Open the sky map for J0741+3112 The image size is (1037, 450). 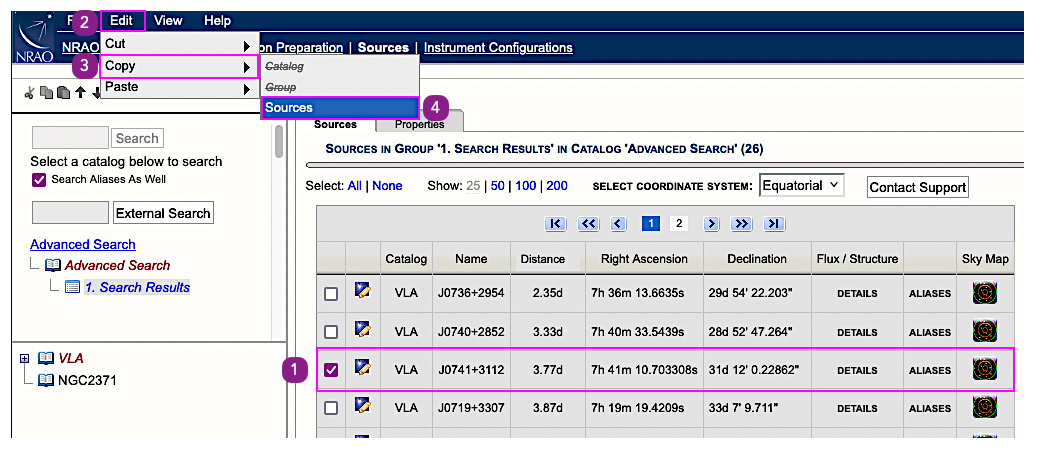tap(984, 370)
